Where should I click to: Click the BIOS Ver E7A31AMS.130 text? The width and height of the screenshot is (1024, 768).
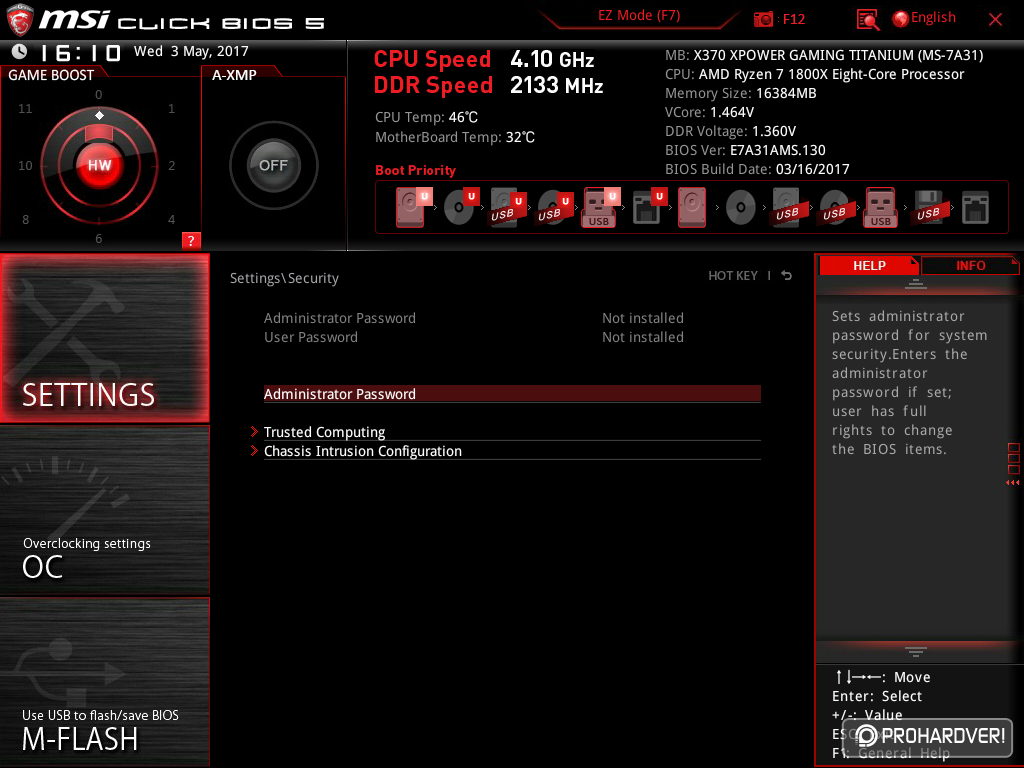pyautogui.click(x=745, y=150)
